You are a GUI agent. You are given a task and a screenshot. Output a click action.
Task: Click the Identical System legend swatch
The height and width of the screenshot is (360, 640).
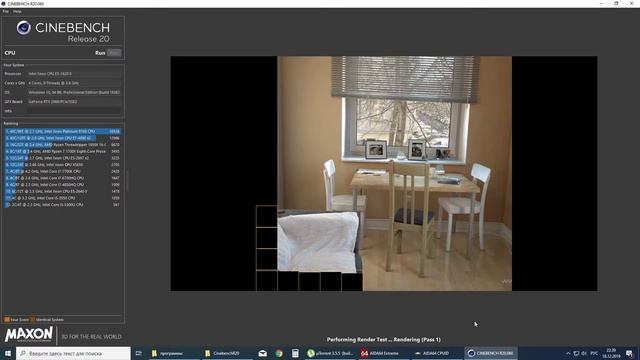[32, 320]
